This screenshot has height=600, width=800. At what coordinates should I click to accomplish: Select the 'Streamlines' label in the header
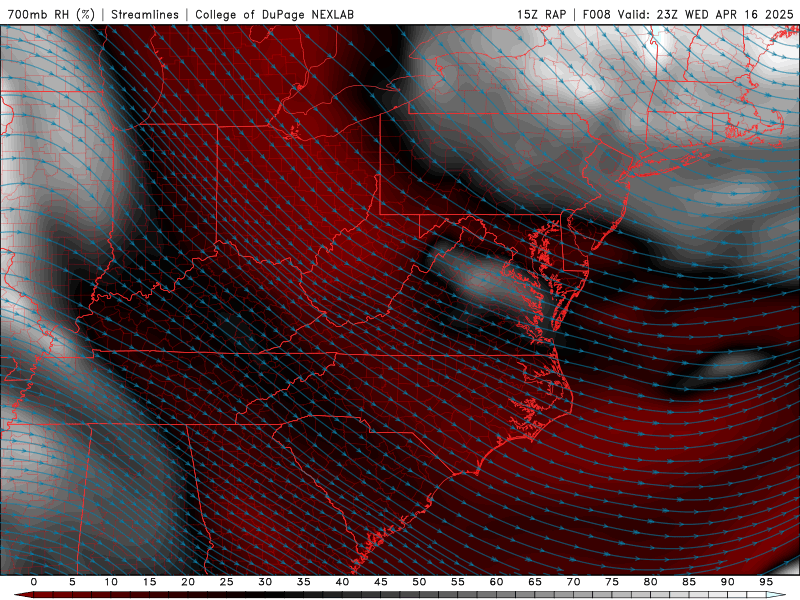coord(145,14)
